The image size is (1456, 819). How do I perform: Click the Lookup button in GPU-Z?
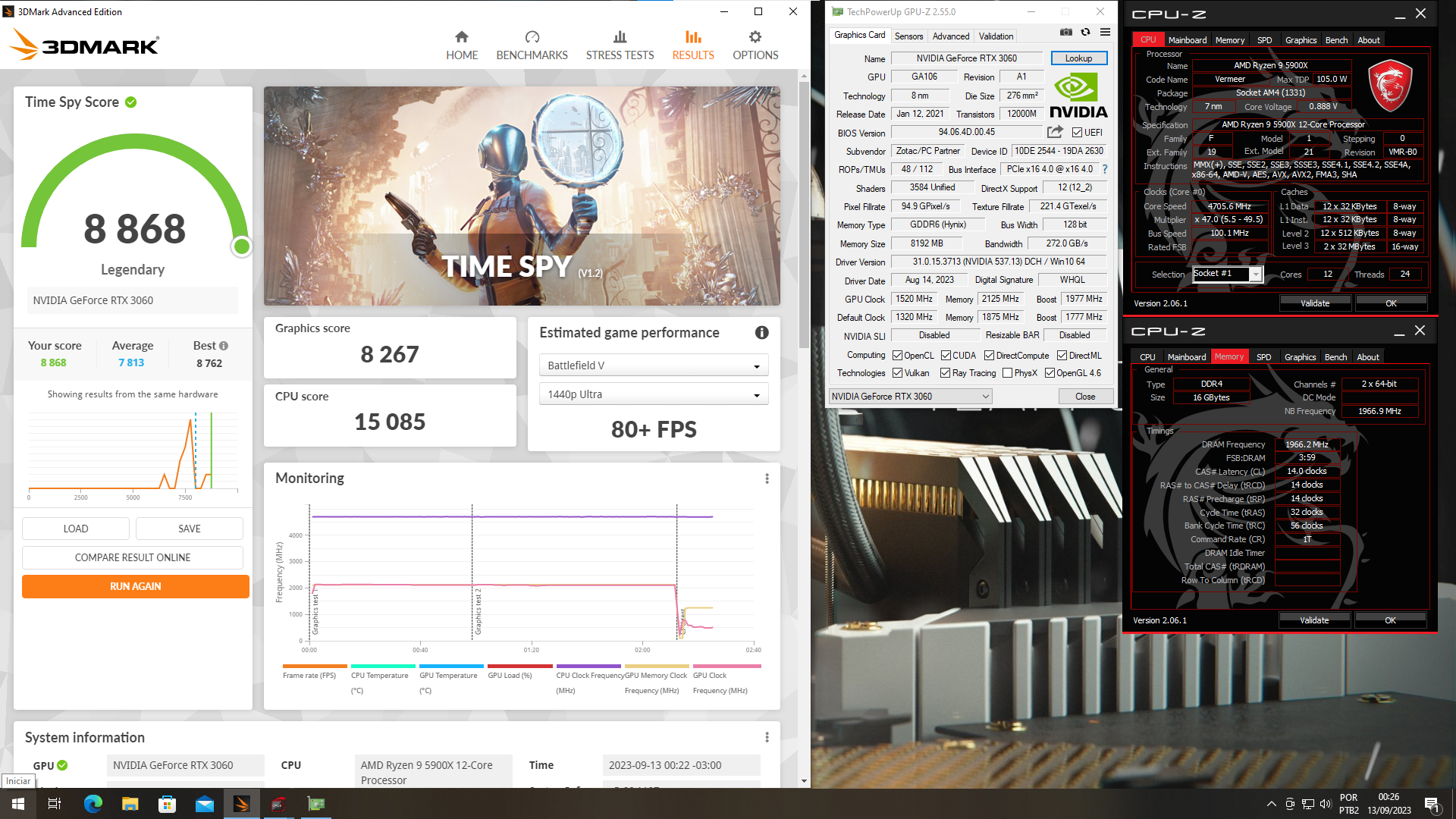click(x=1078, y=58)
